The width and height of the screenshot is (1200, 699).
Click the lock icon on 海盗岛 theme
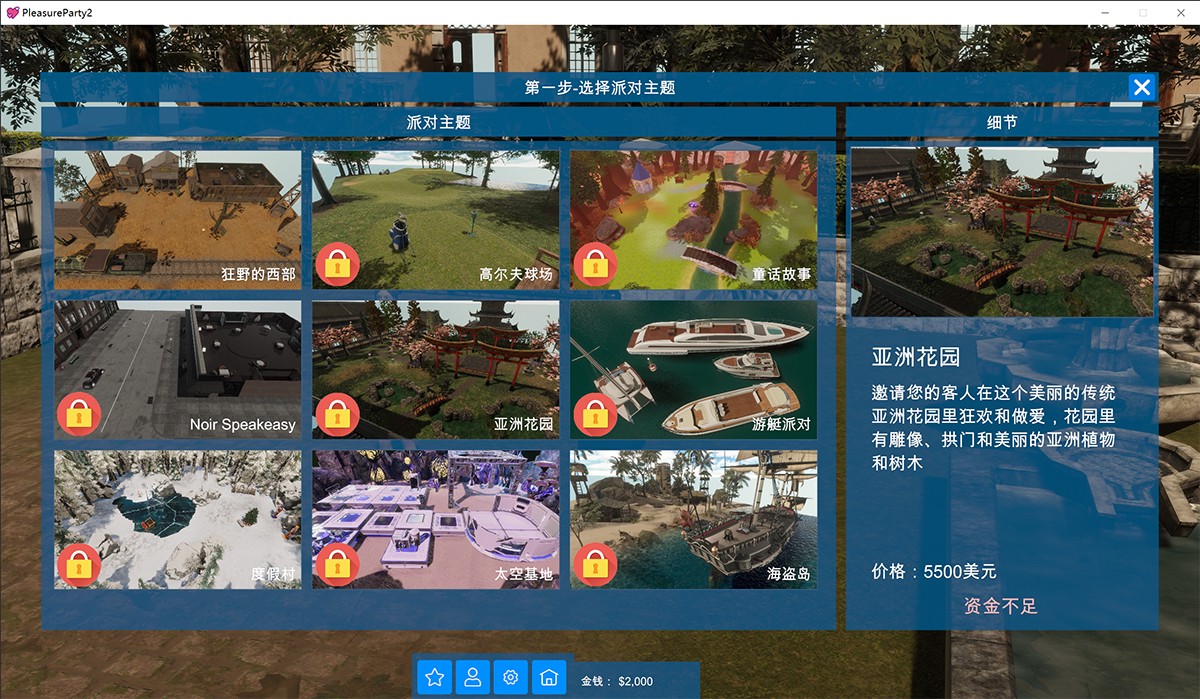(595, 564)
